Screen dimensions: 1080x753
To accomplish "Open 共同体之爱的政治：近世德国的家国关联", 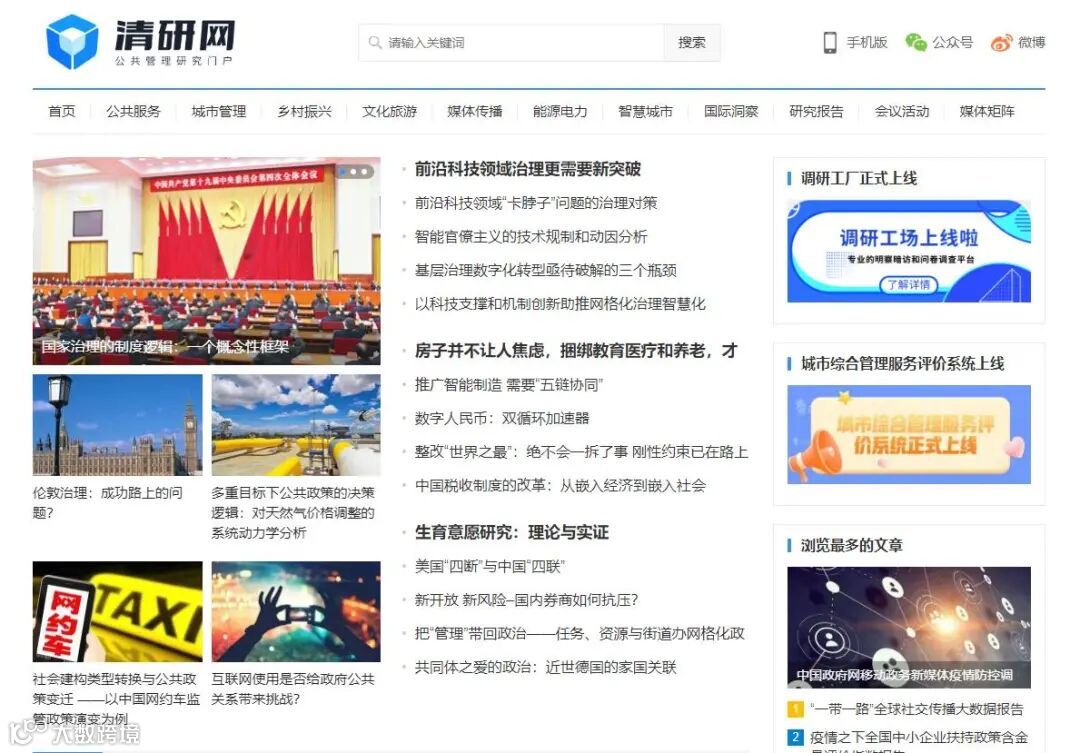I will tap(546, 668).
